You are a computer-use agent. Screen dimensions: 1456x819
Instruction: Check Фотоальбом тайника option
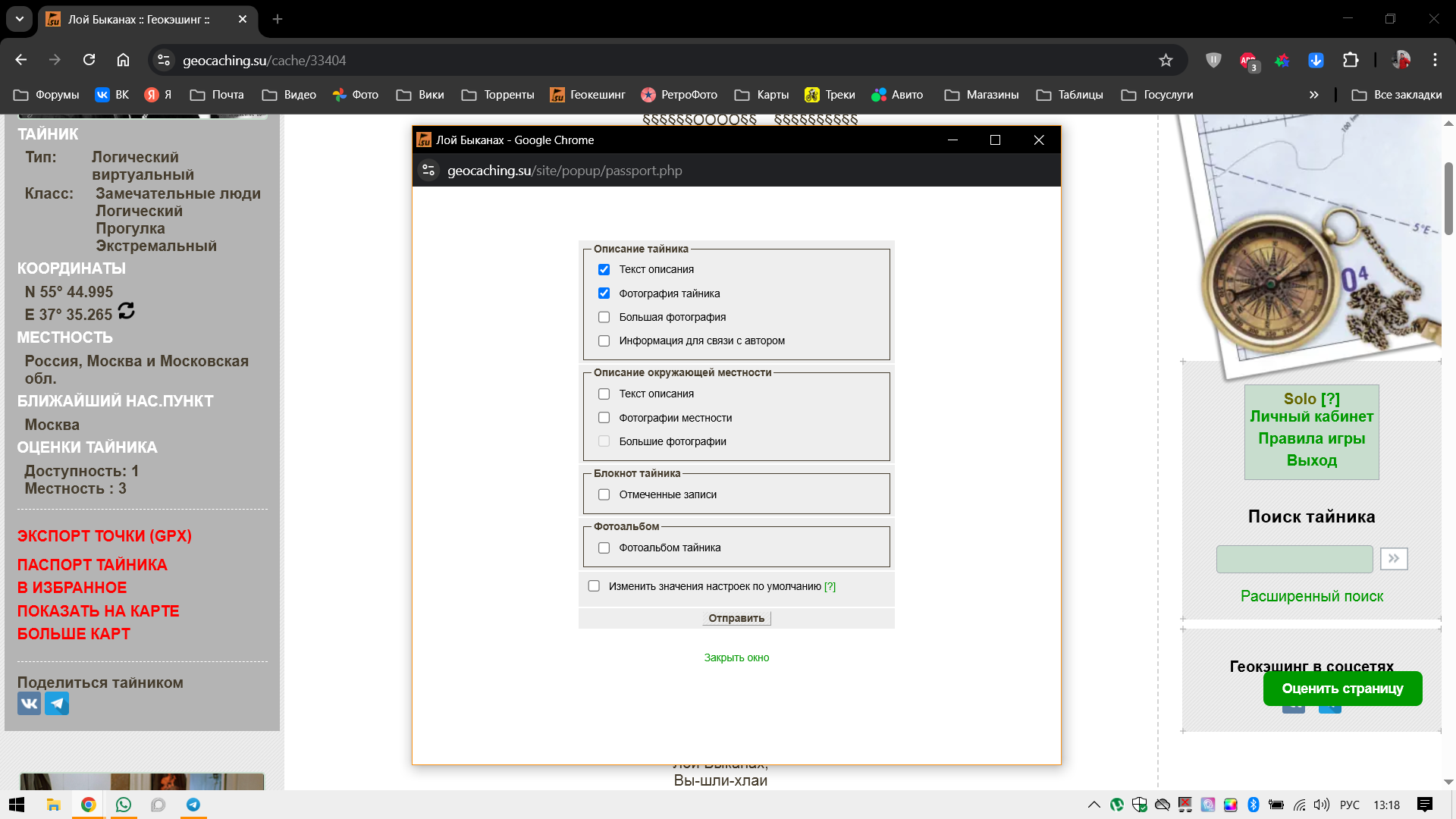[x=604, y=548]
